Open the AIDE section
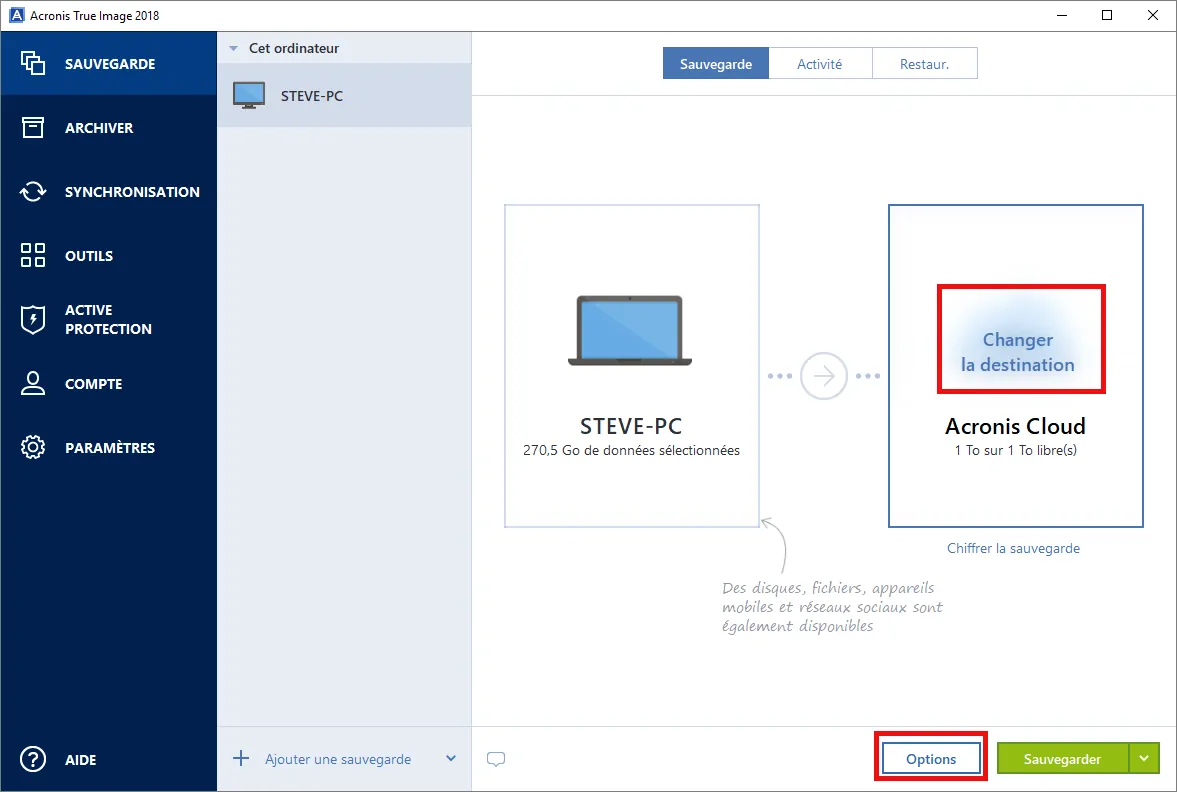 [x=80, y=760]
